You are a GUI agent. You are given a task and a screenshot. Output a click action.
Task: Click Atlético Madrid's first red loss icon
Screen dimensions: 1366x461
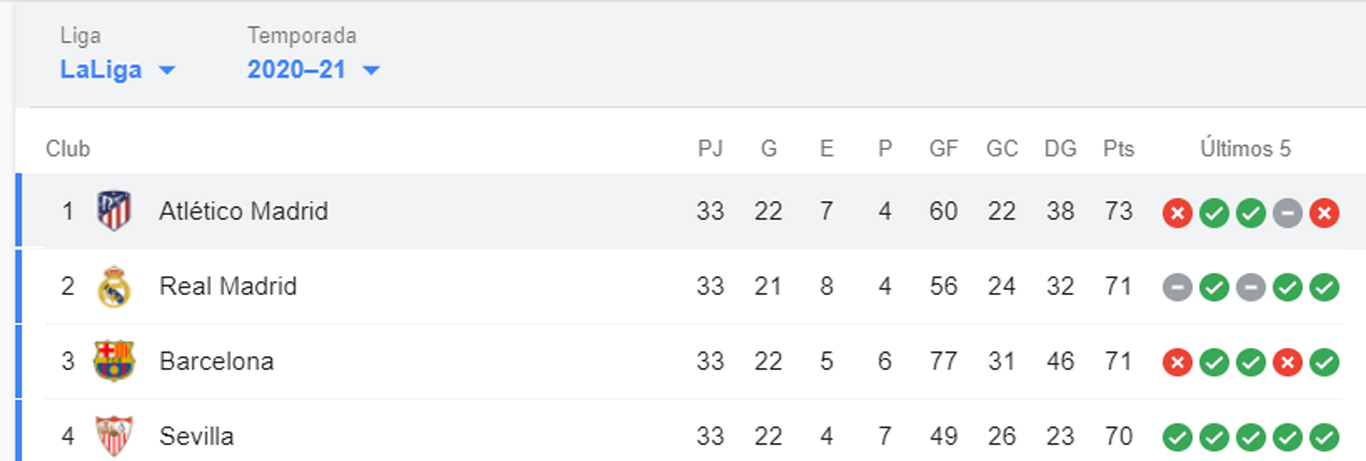point(1177,212)
